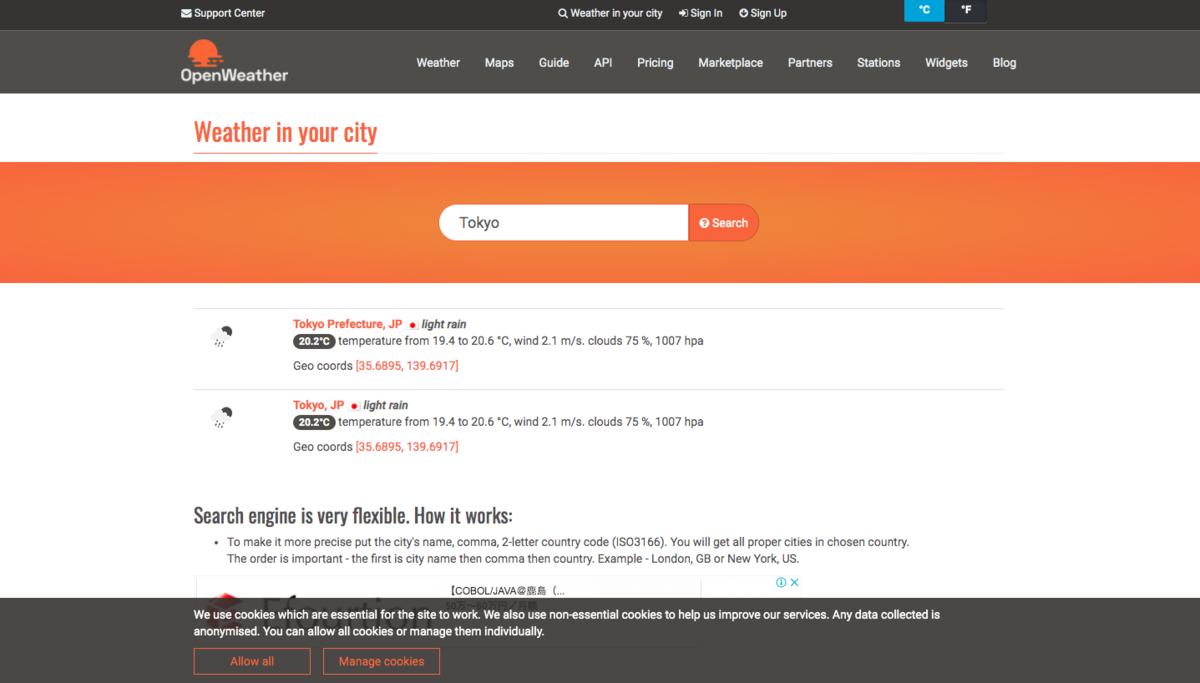Click the ad info icon
The height and width of the screenshot is (683, 1200).
point(781,582)
